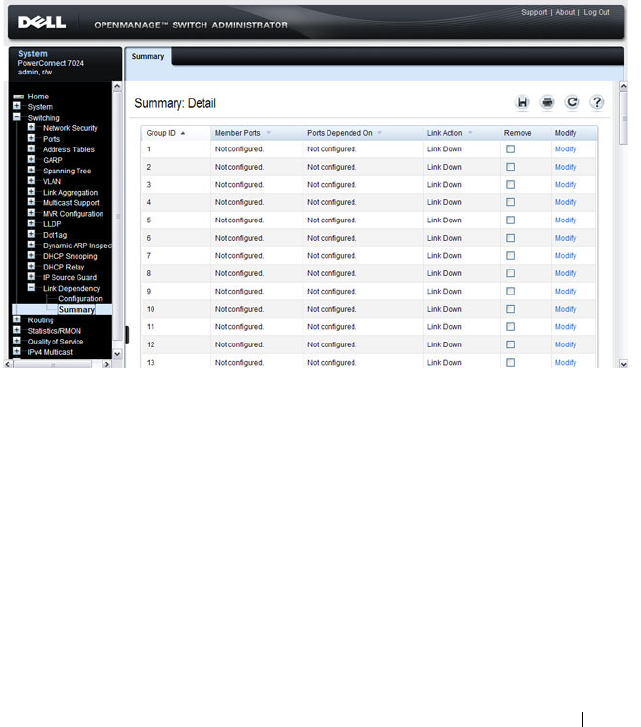Click PowerConnect 7024 system label
Viewport: 641px width, 727px height.
[51, 63]
